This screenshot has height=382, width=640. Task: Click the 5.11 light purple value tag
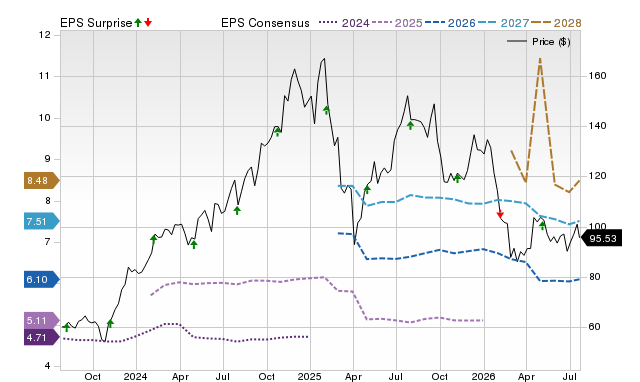click(x=42, y=320)
